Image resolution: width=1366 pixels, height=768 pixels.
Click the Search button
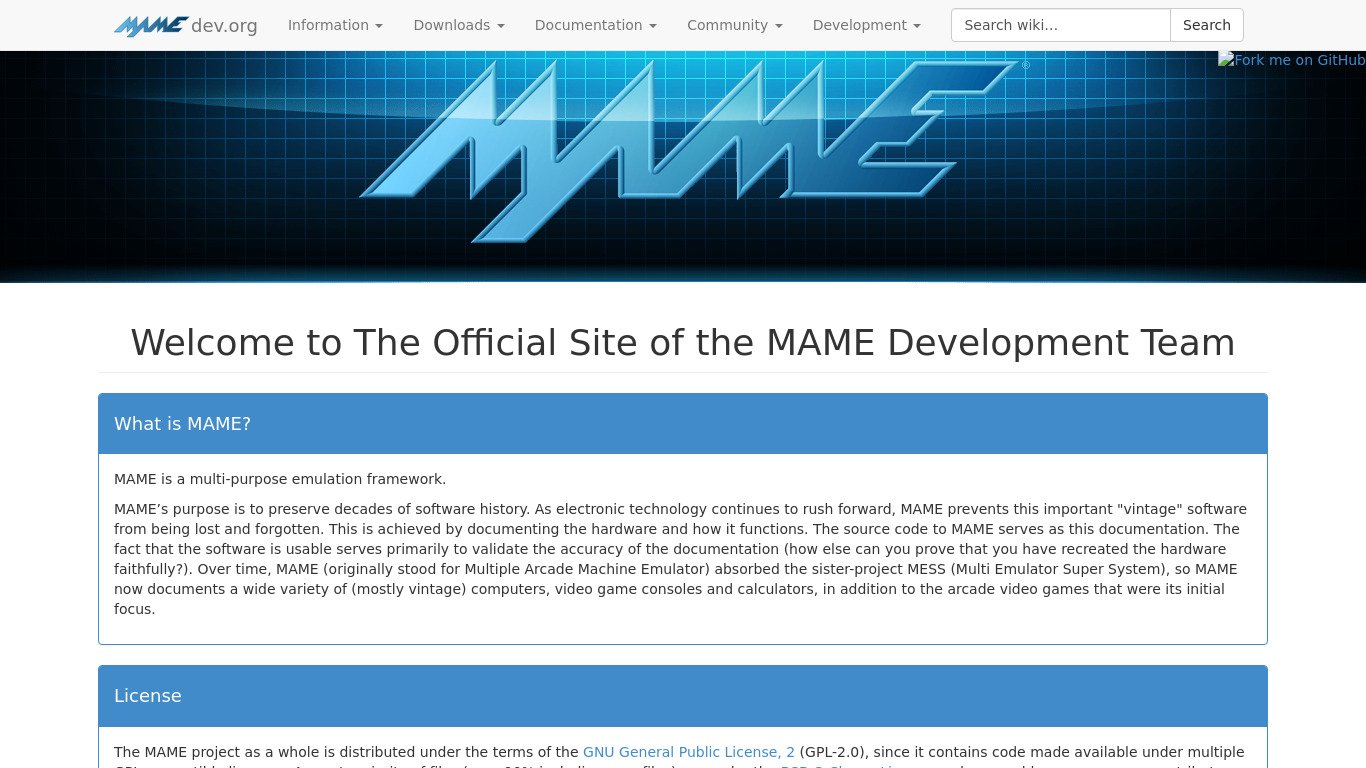point(1207,25)
